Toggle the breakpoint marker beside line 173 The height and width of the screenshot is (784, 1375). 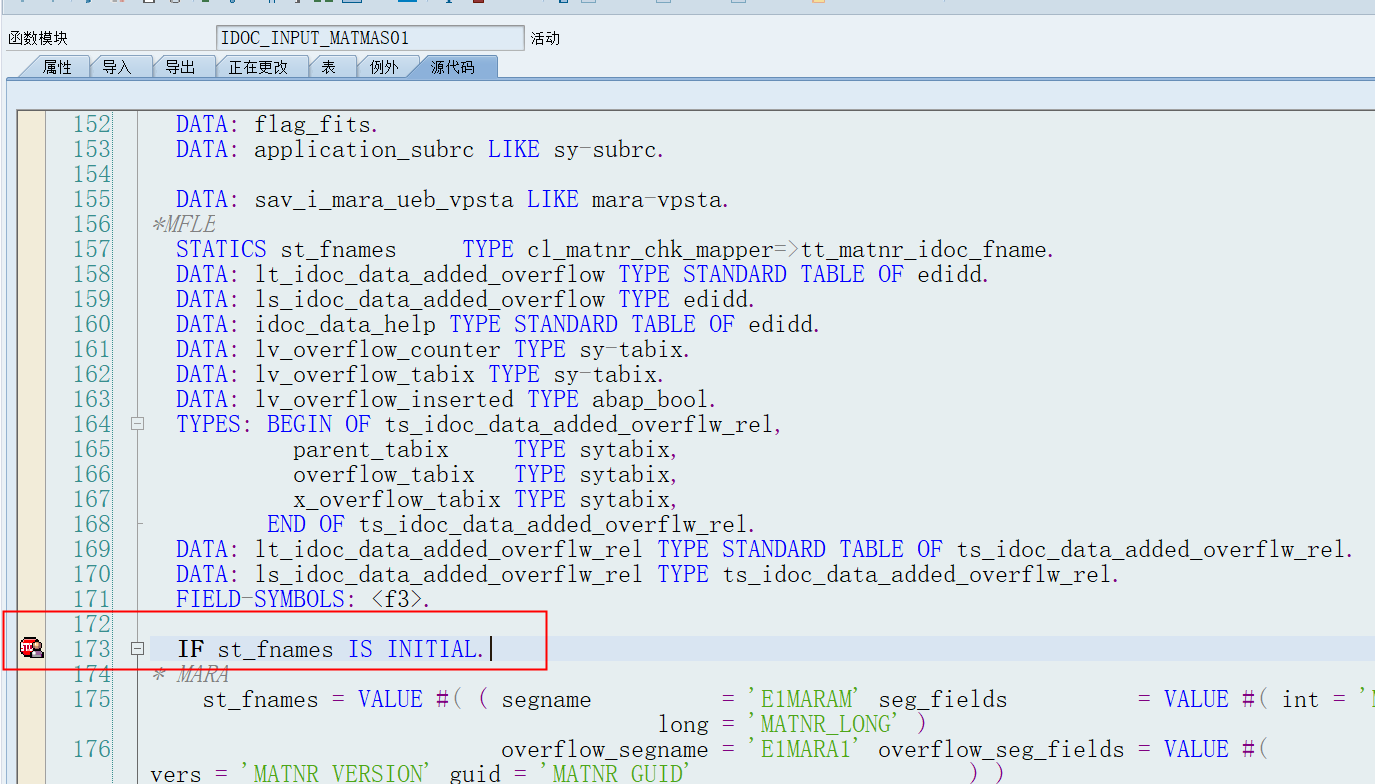[31, 647]
